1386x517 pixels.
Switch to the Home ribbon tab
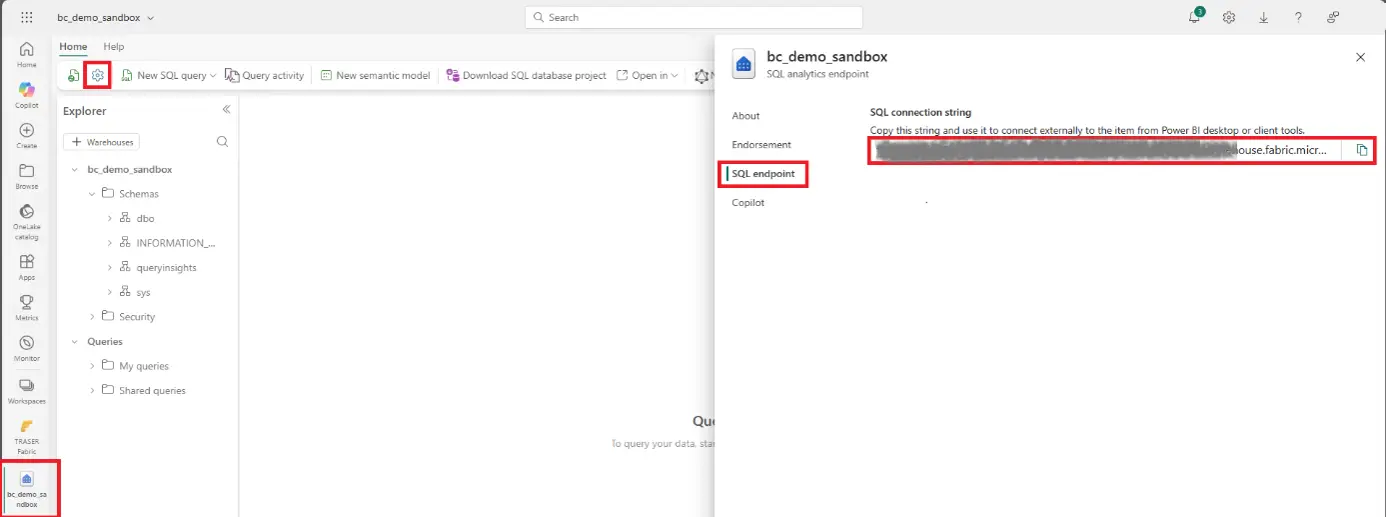point(73,47)
